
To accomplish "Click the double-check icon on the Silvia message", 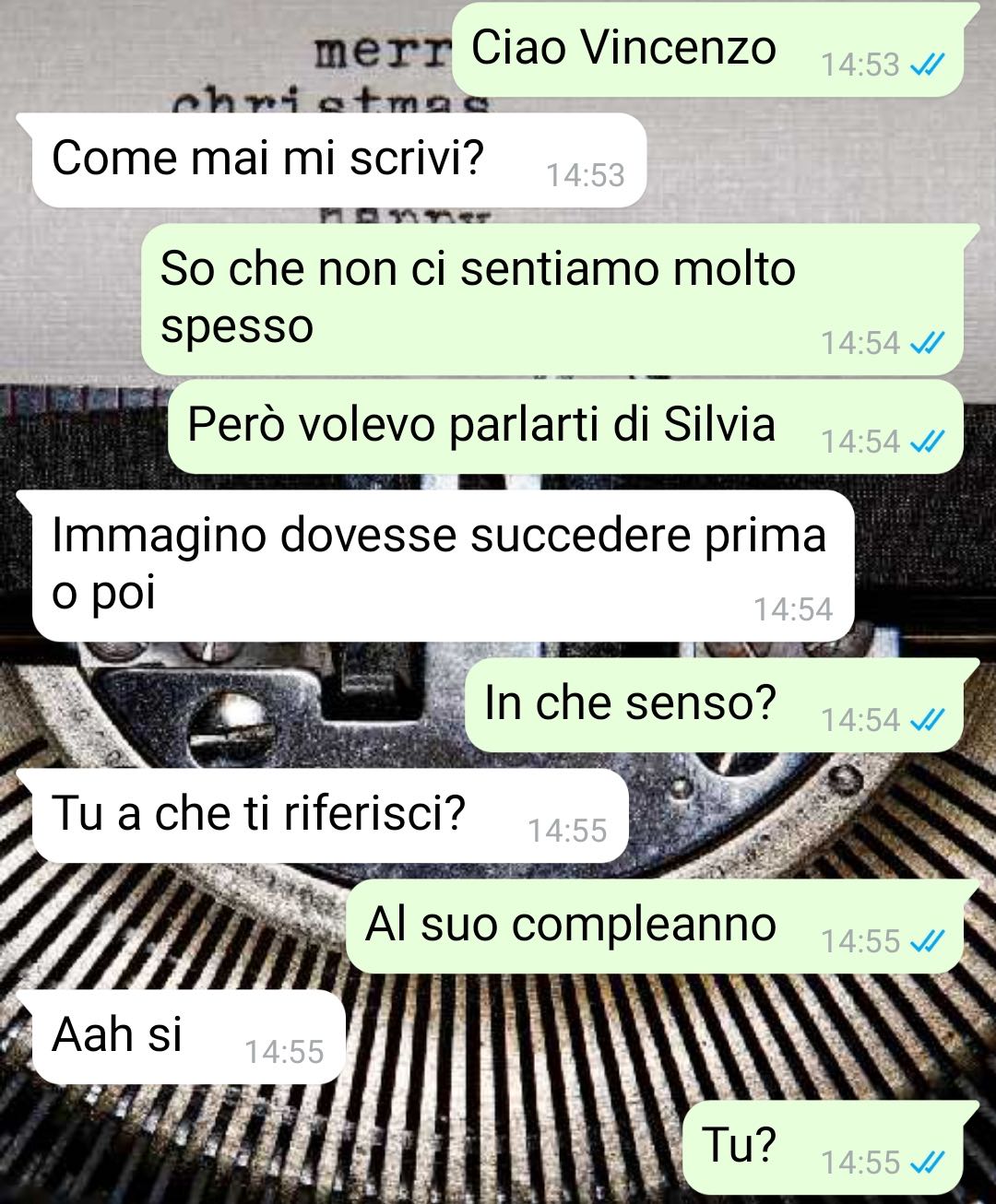I will (927, 442).
